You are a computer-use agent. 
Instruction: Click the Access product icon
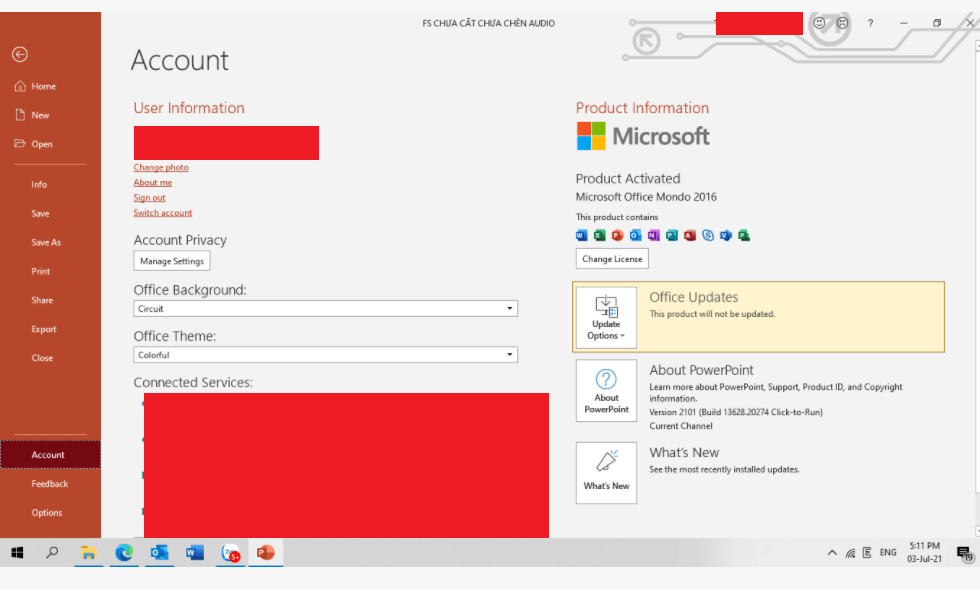[690, 235]
